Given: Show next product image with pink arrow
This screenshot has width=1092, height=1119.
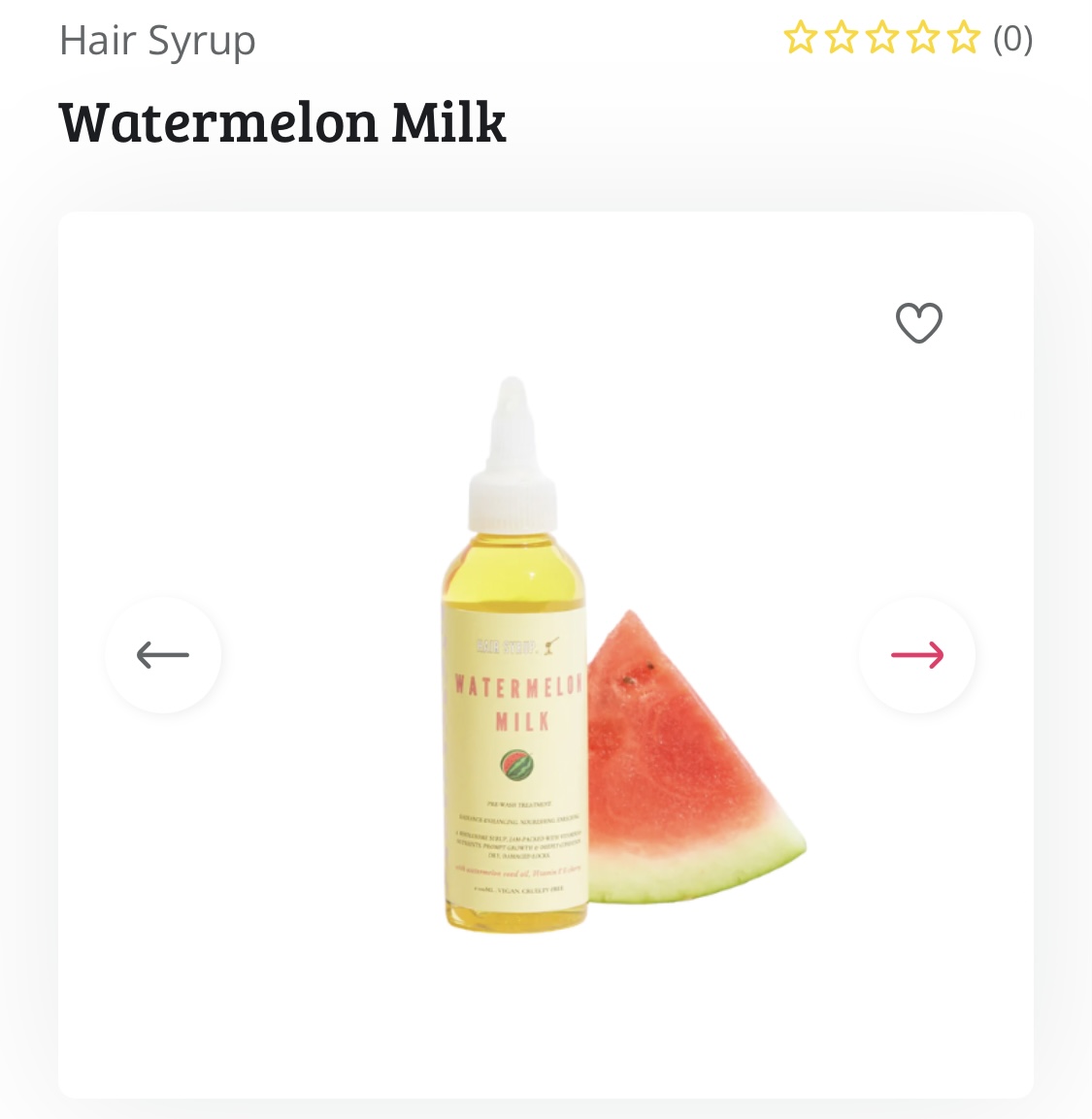Looking at the screenshot, I should 917,654.
